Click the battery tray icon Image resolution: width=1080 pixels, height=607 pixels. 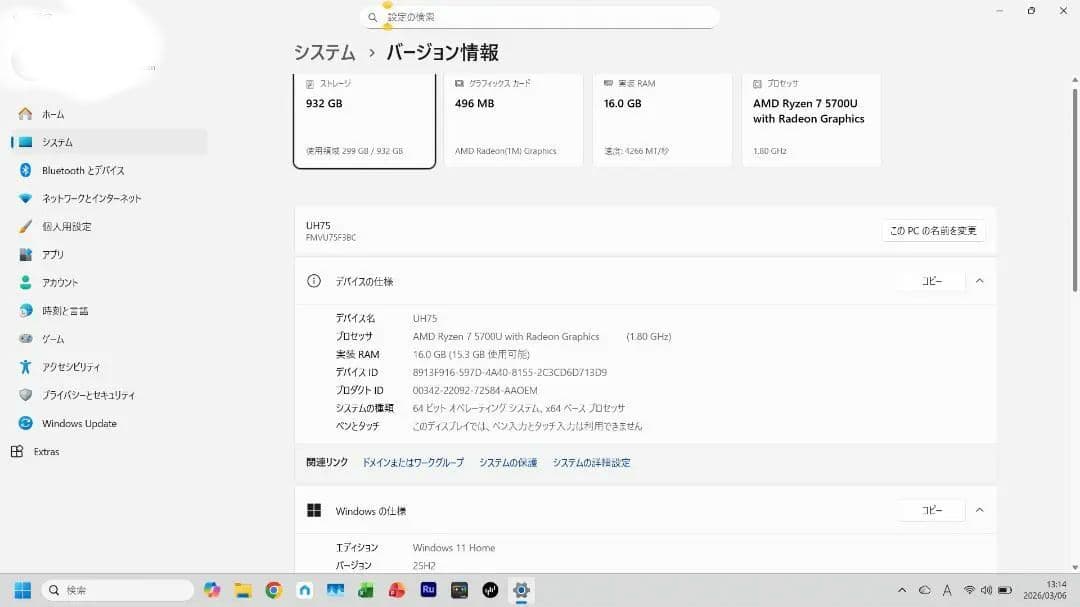tap(1005, 590)
